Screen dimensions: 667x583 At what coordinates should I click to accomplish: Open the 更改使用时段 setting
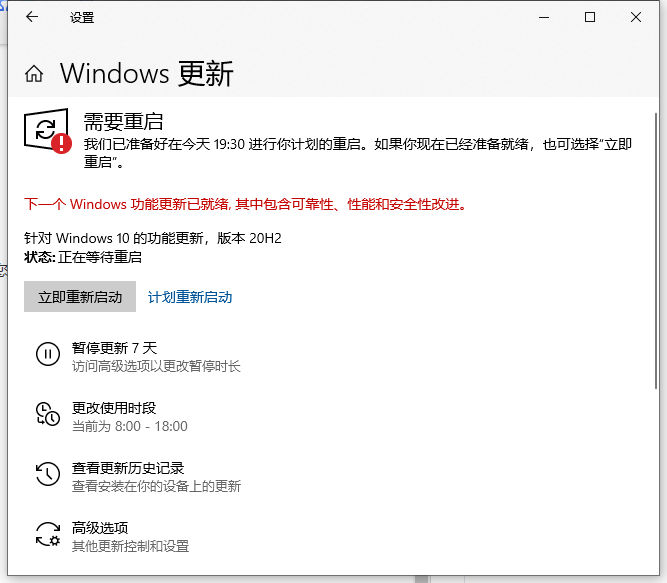pos(114,408)
